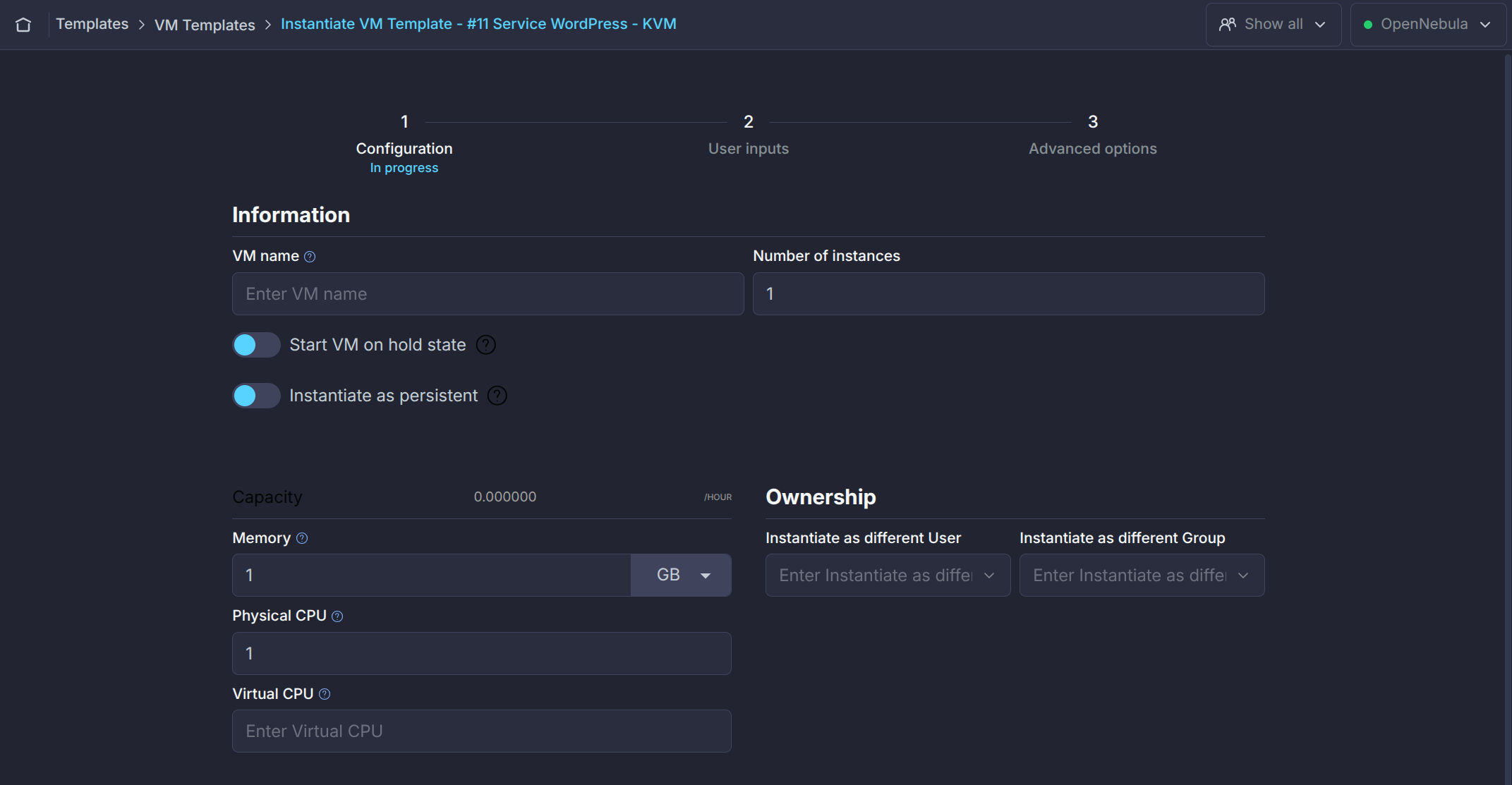Open the OpenNebula zone dropdown
The height and width of the screenshot is (785, 1512).
coord(1428,25)
